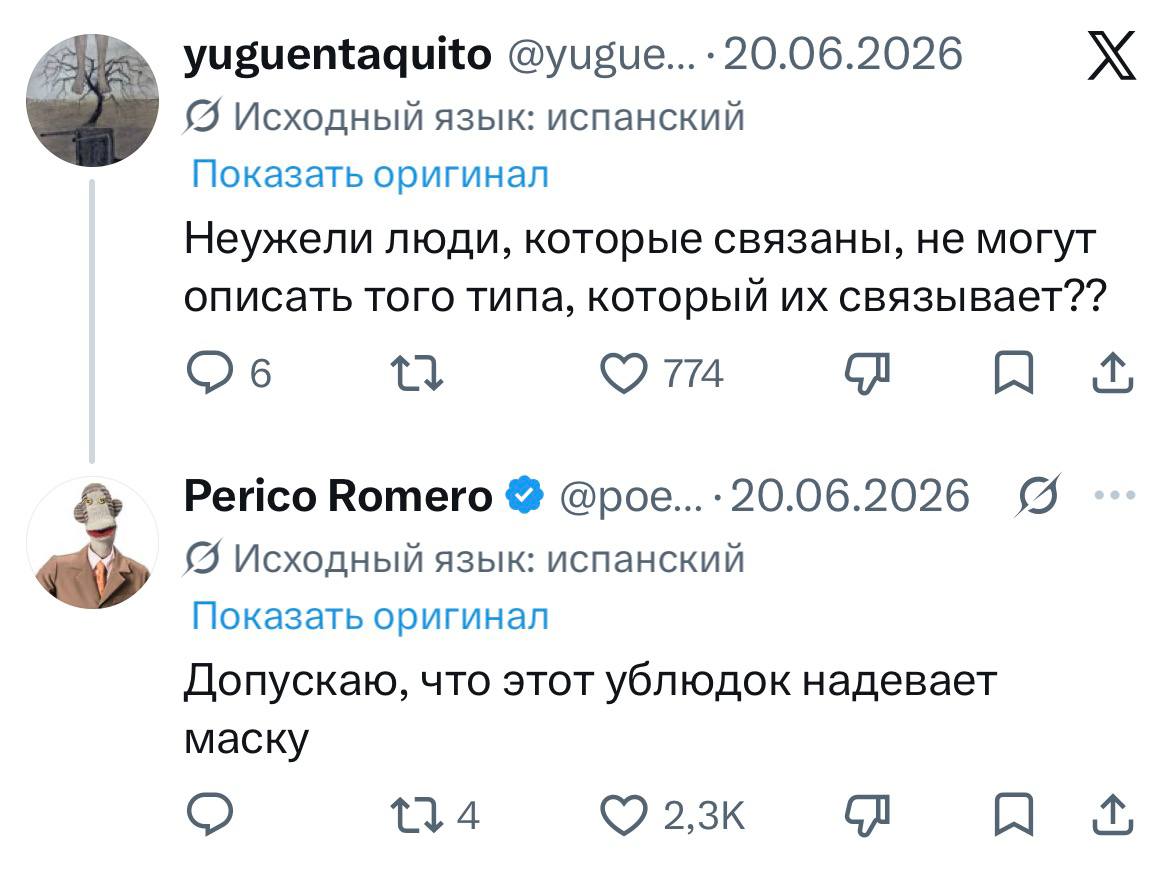The width and height of the screenshot is (1169, 881).
Task: Click the Grok icon beside Perico's tweet date
Action: (1038, 494)
